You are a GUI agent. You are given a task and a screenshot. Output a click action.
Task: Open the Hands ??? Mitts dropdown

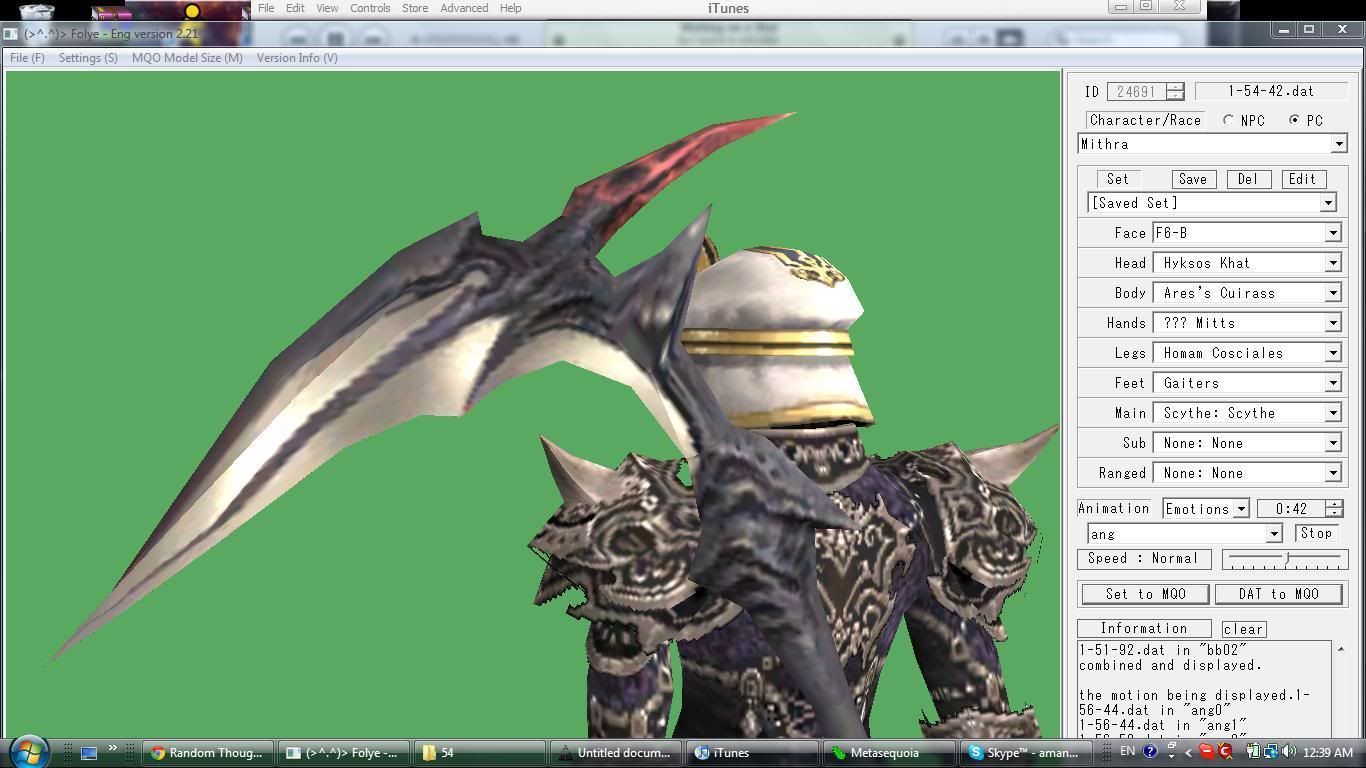click(1332, 323)
